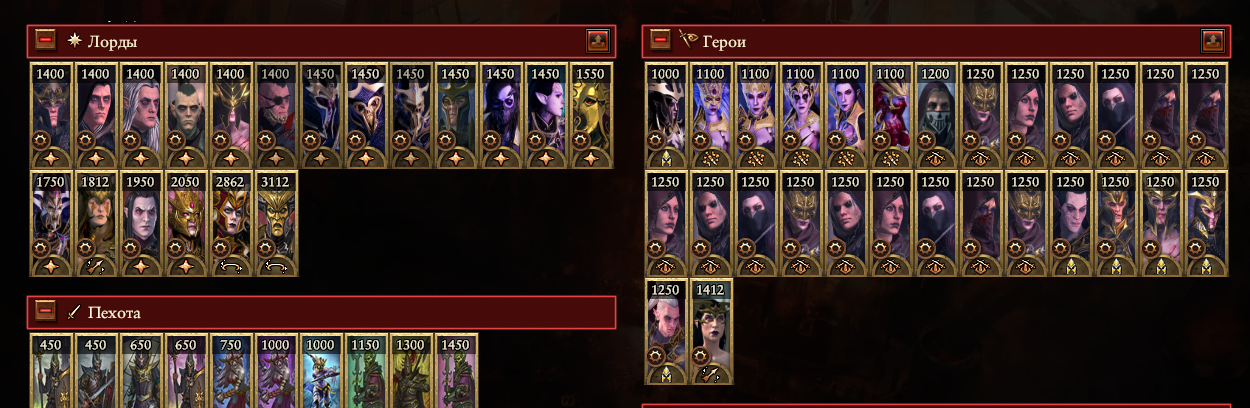This screenshot has width=1250, height=408.
Task: Choose the infantry unit card costing 750
Action: pyautogui.click(x=232, y=370)
